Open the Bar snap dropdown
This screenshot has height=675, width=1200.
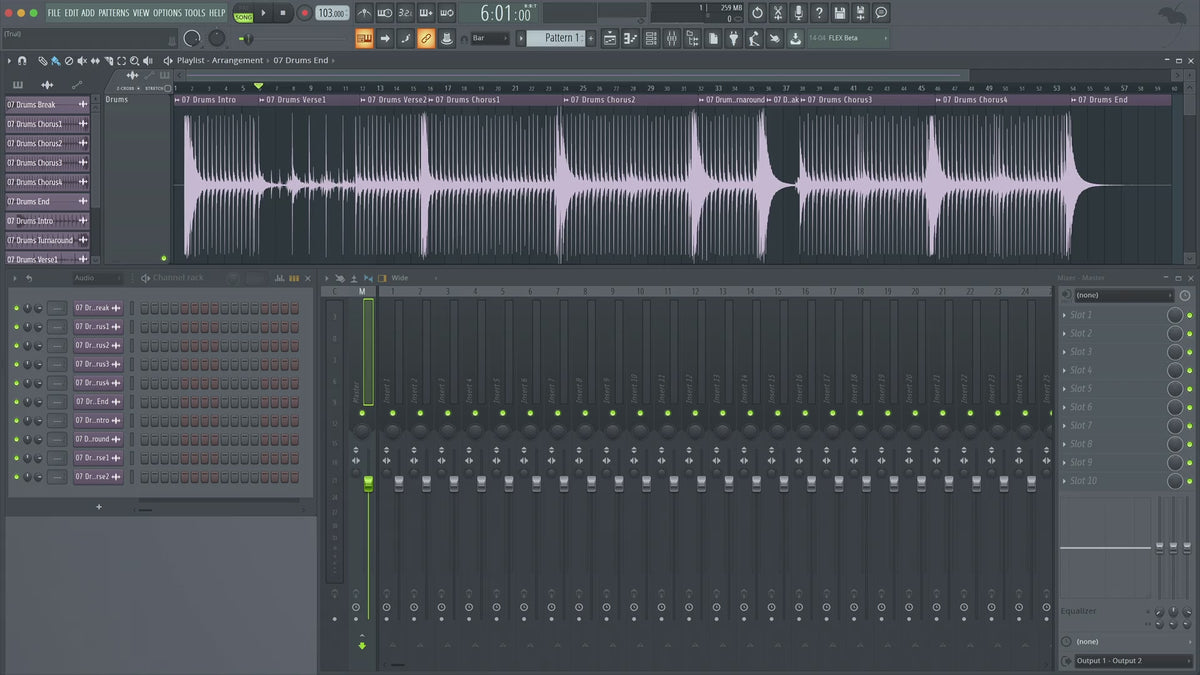point(490,38)
